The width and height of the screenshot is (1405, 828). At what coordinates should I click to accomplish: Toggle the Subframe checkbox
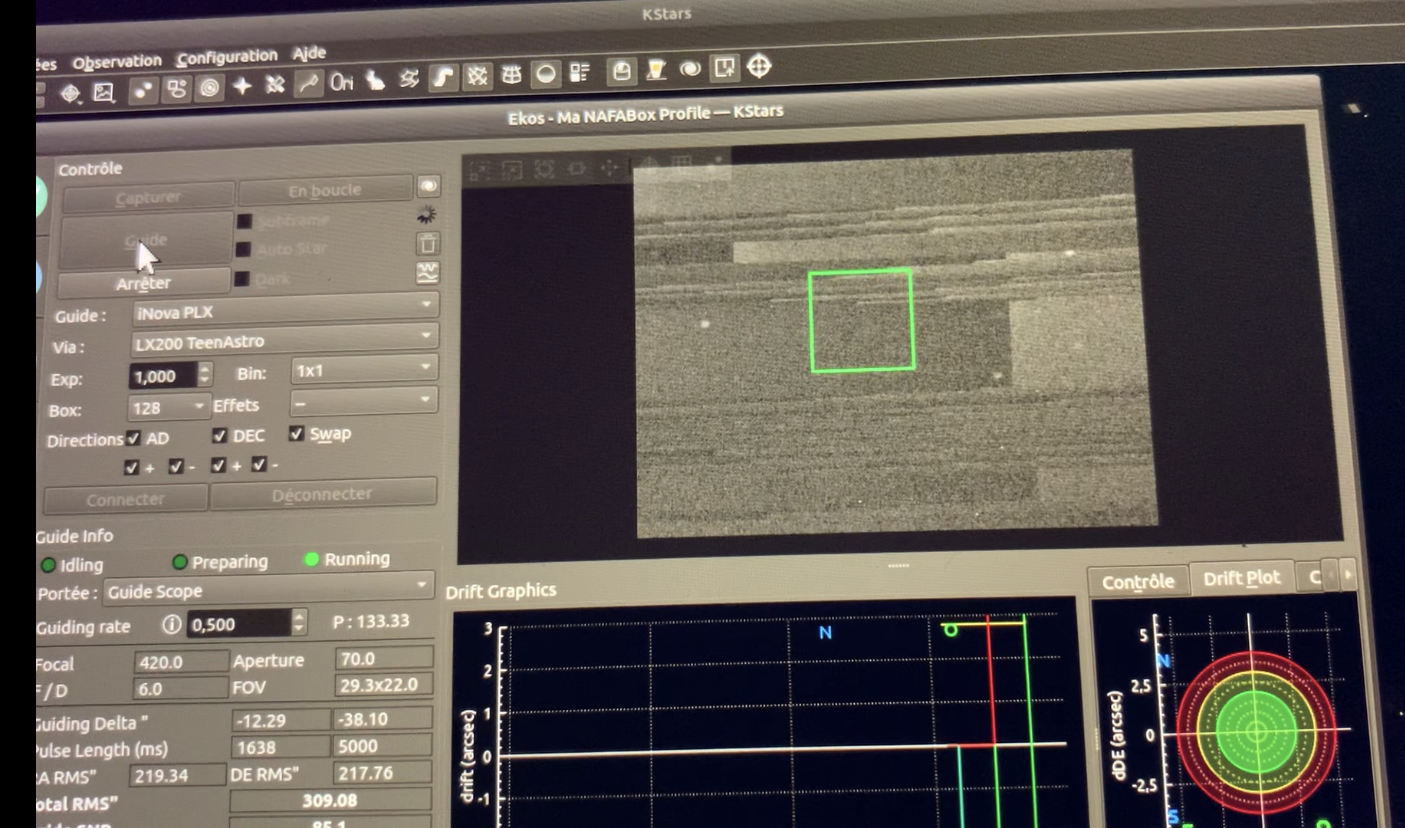click(243, 221)
